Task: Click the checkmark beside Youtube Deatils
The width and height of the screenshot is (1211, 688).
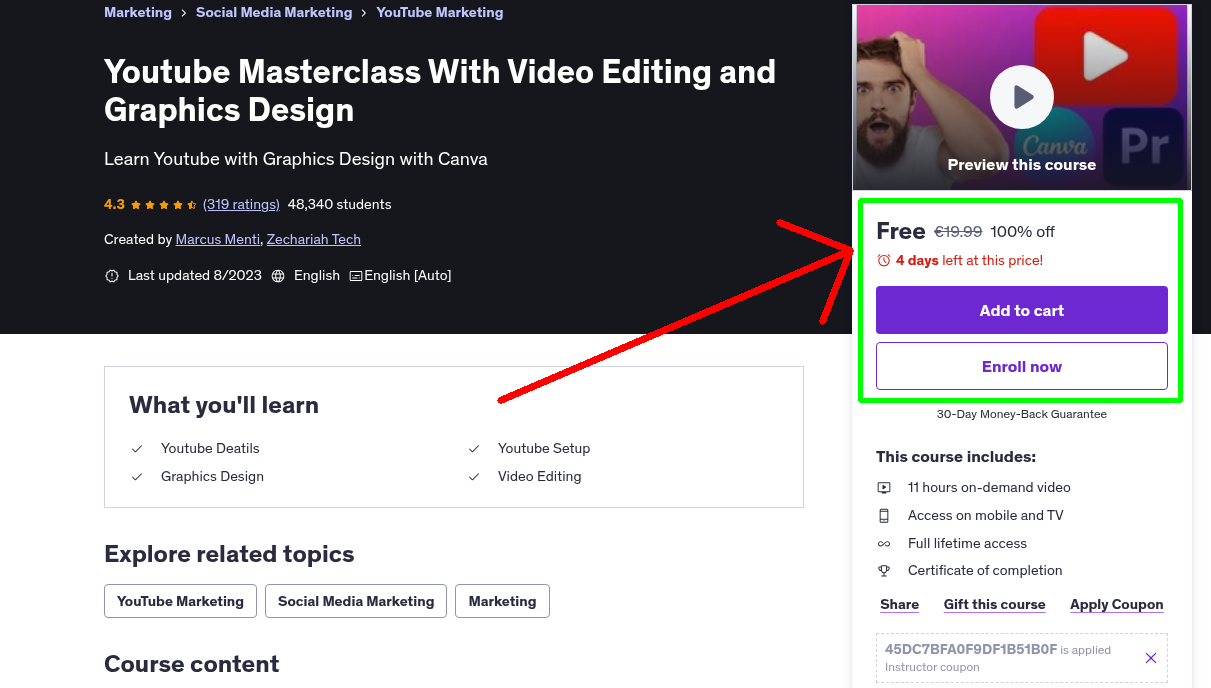Action: pos(137,449)
